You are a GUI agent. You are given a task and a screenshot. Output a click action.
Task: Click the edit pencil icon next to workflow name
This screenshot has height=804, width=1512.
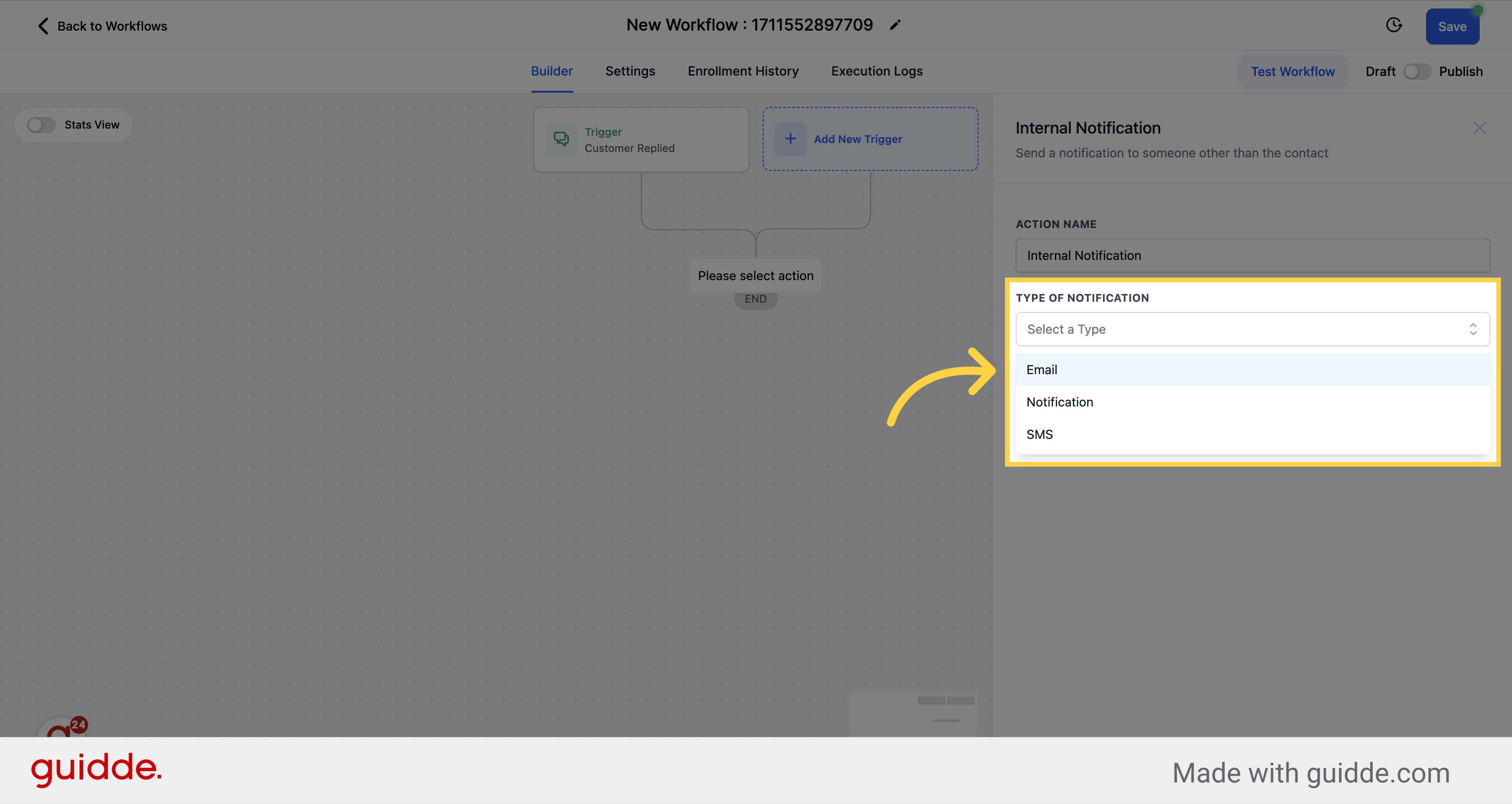pyautogui.click(x=898, y=25)
